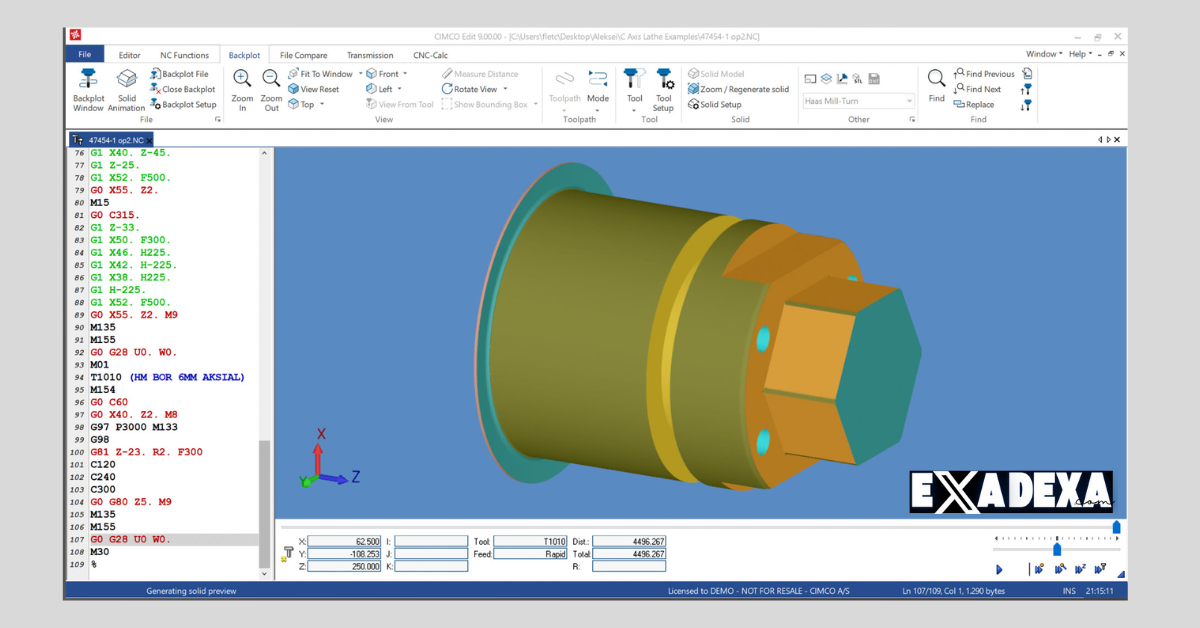Adjust the simulation speed slider handle

coord(1057,549)
